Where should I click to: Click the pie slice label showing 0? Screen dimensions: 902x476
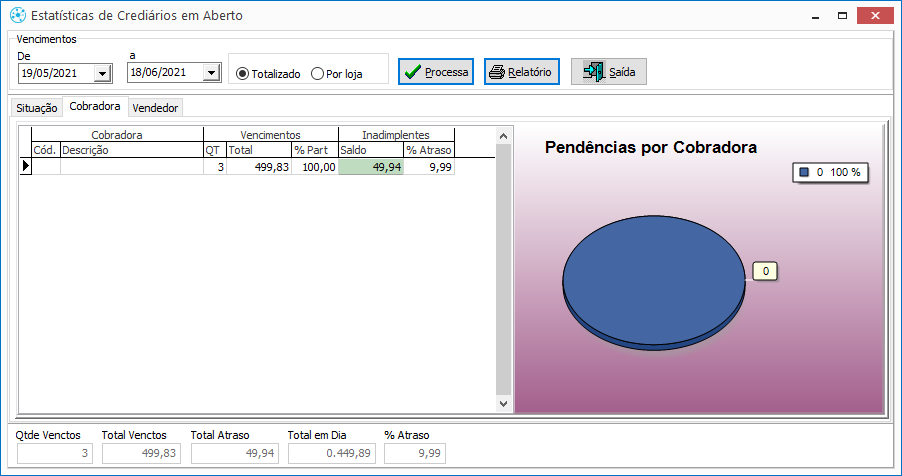[x=765, y=271]
